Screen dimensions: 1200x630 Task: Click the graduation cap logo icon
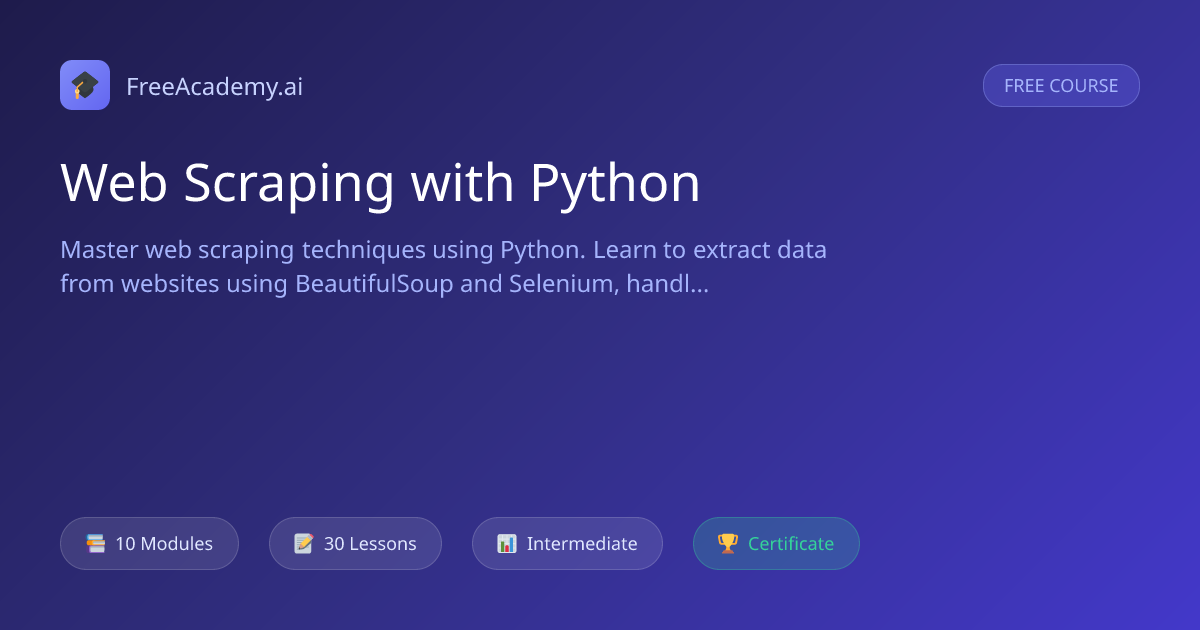(x=85, y=85)
